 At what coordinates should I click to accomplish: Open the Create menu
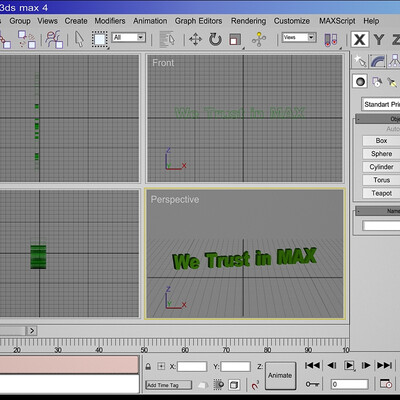[x=76, y=21]
